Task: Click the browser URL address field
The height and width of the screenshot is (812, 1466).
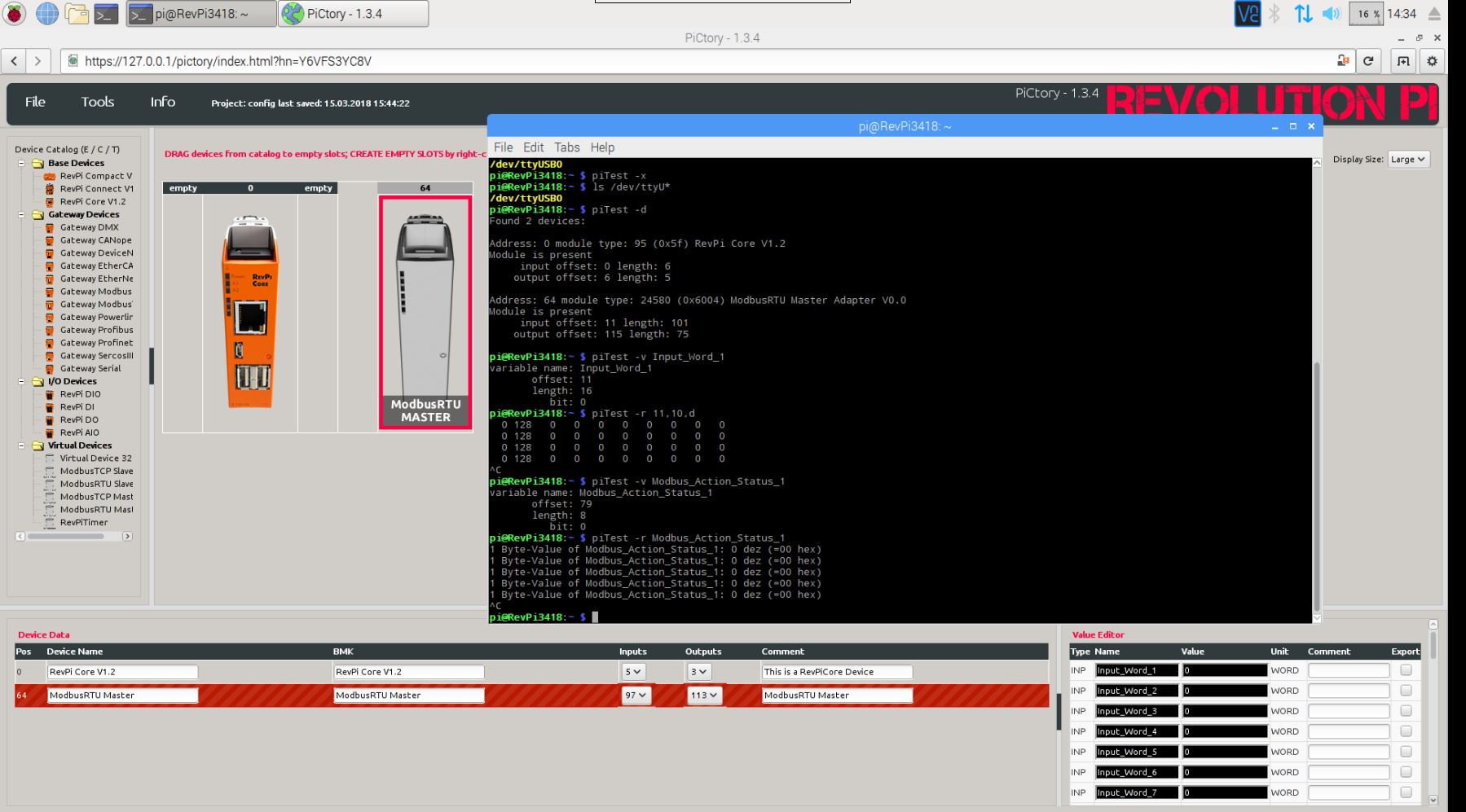Action: coord(706,61)
